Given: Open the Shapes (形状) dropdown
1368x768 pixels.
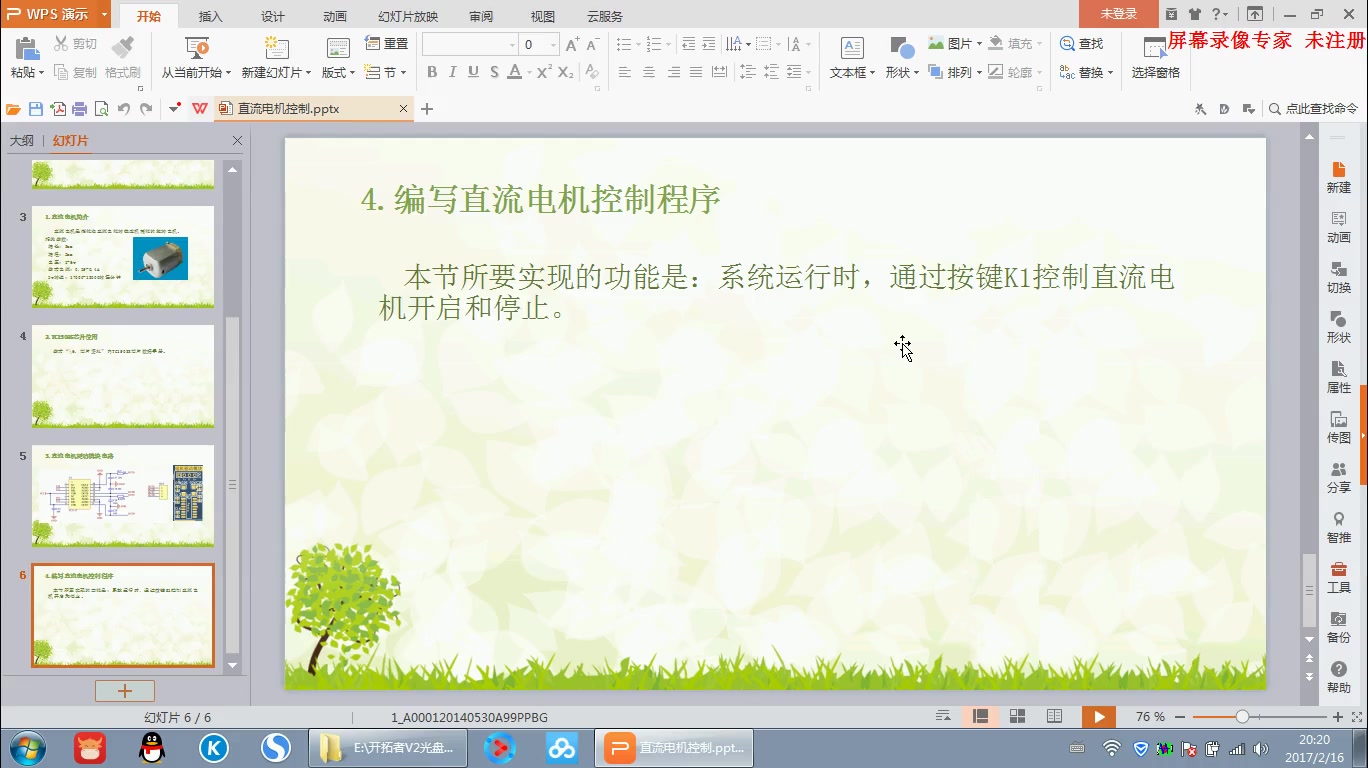Looking at the screenshot, I should pyautogui.click(x=901, y=72).
